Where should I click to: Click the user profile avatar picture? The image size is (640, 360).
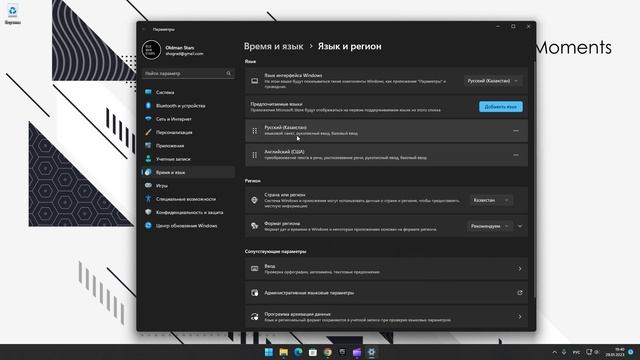tap(151, 50)
